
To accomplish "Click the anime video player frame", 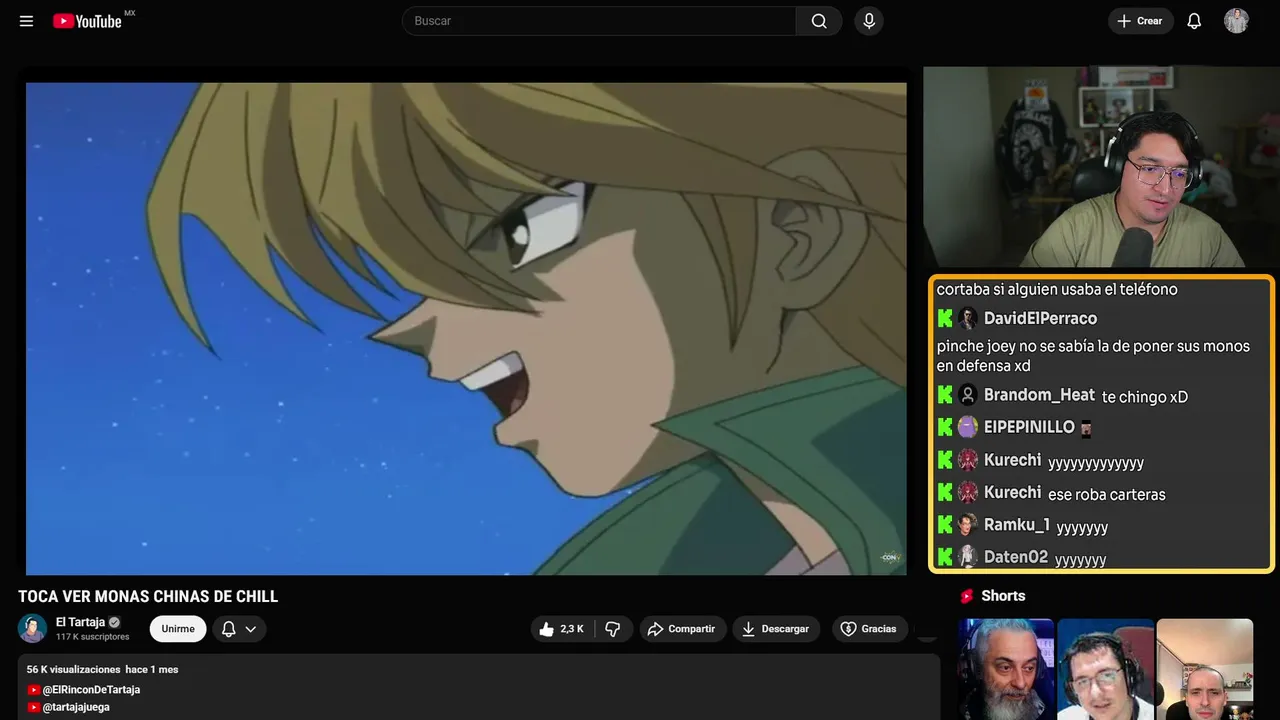I will point(466,328).
